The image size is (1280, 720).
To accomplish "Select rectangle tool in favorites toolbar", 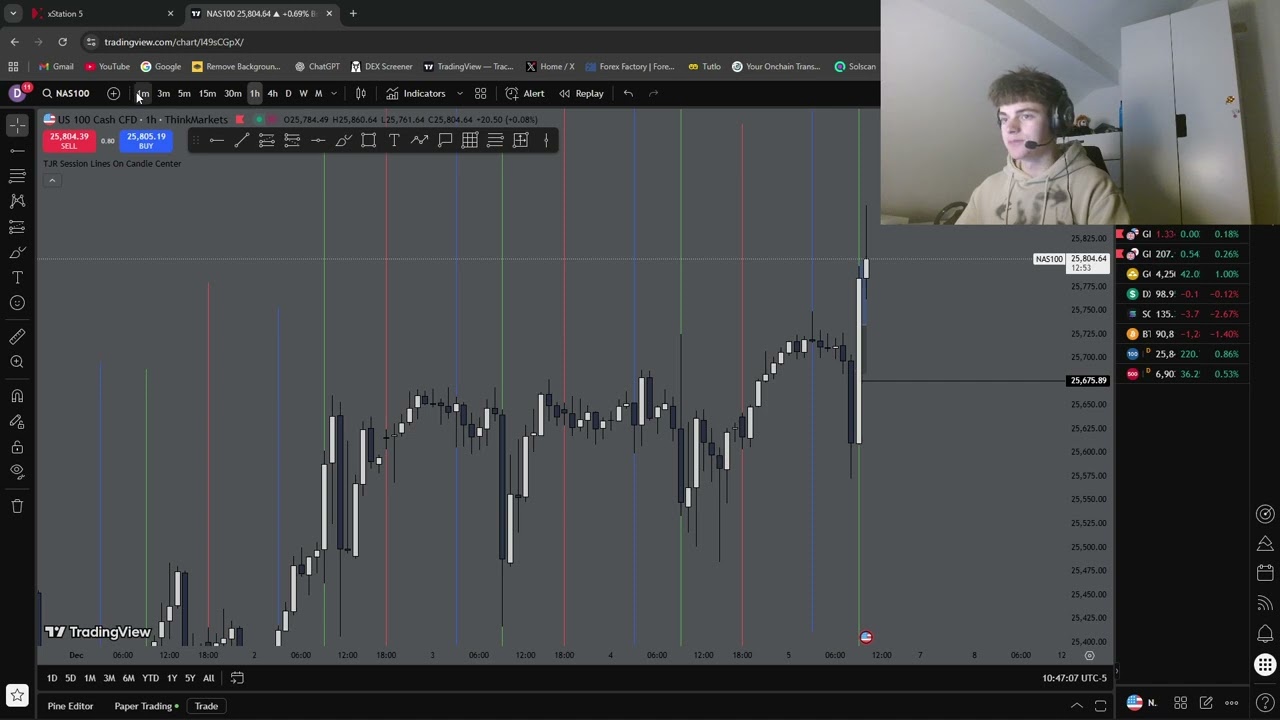I will (x=368, y=141).
